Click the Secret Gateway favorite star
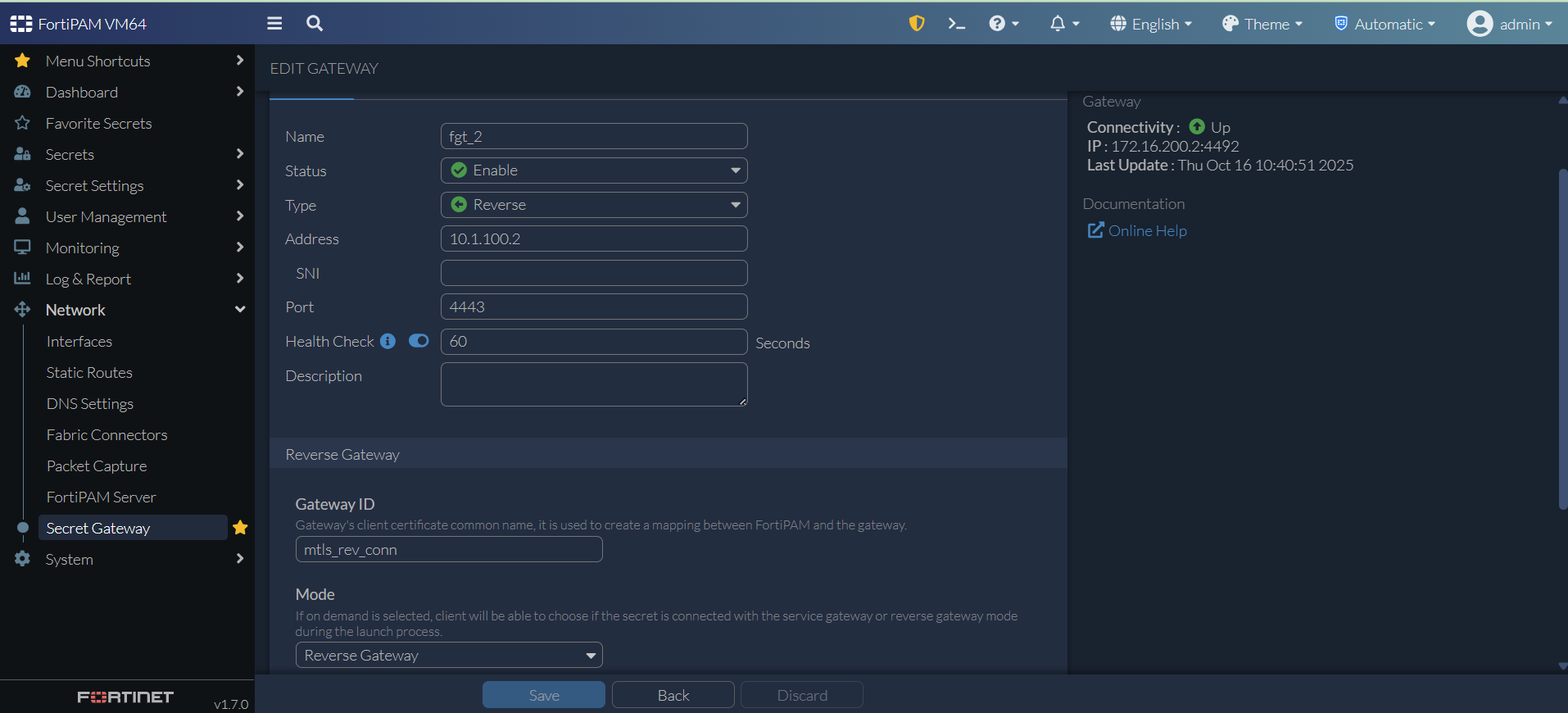The width and height of the screenshot is (1568, 713). point(240,528)
